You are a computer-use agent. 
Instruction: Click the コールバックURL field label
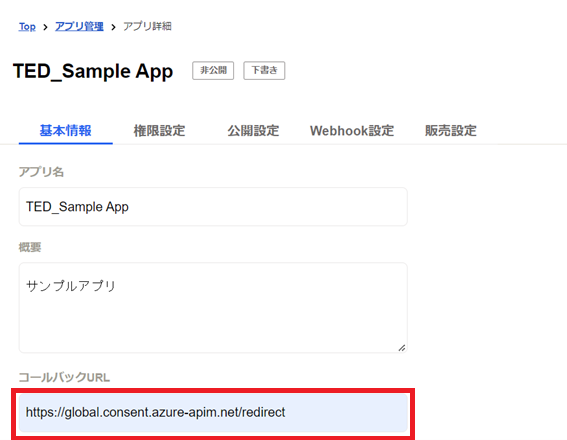coord(64,377)
